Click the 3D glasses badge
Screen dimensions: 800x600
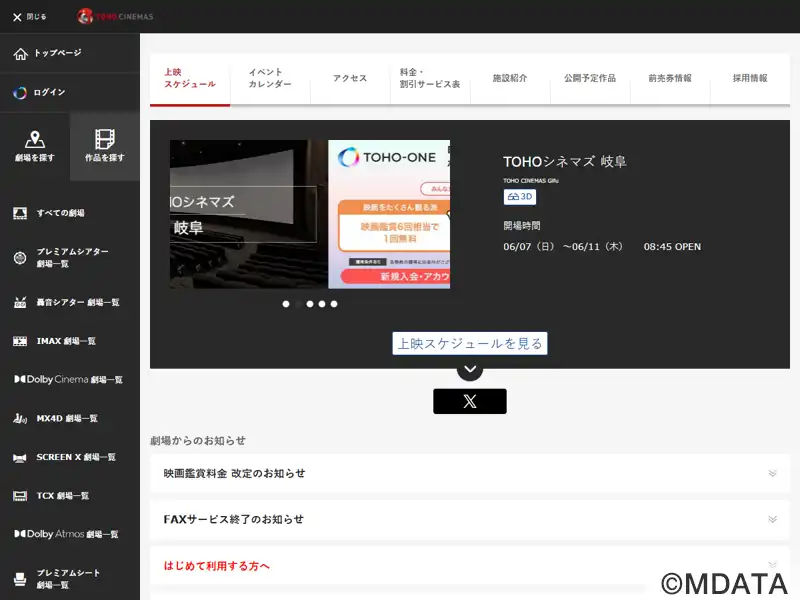520,197
